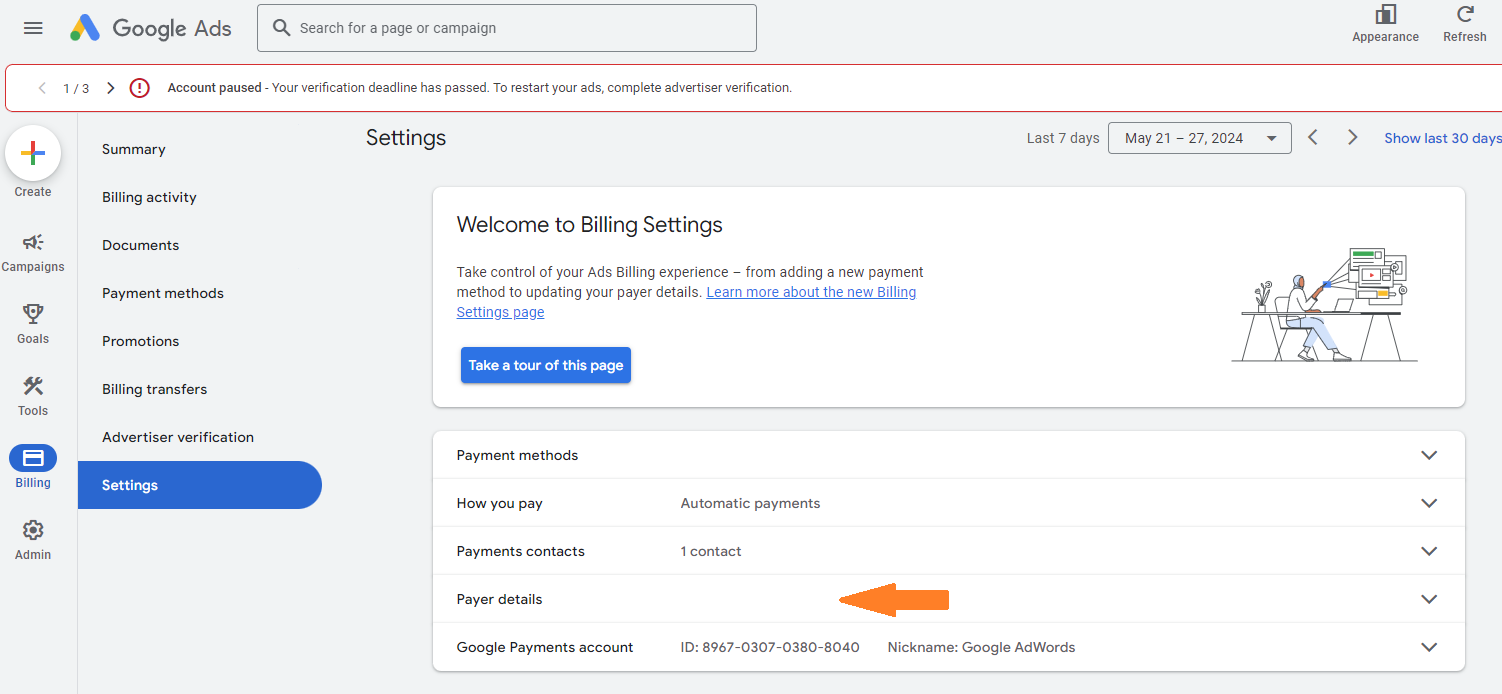Open Learn more about Billing Settings link
This screenshot has width=1502, height=694.
tap(686, 302)
